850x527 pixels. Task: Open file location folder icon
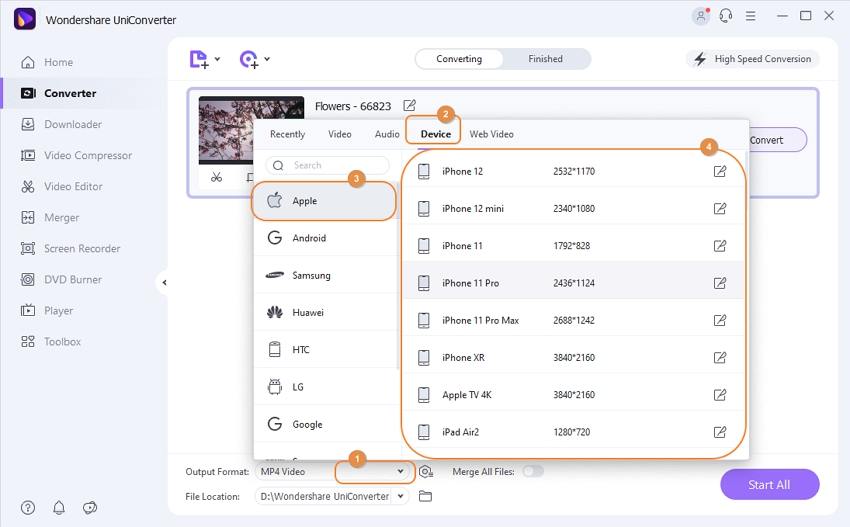[426, 496]
